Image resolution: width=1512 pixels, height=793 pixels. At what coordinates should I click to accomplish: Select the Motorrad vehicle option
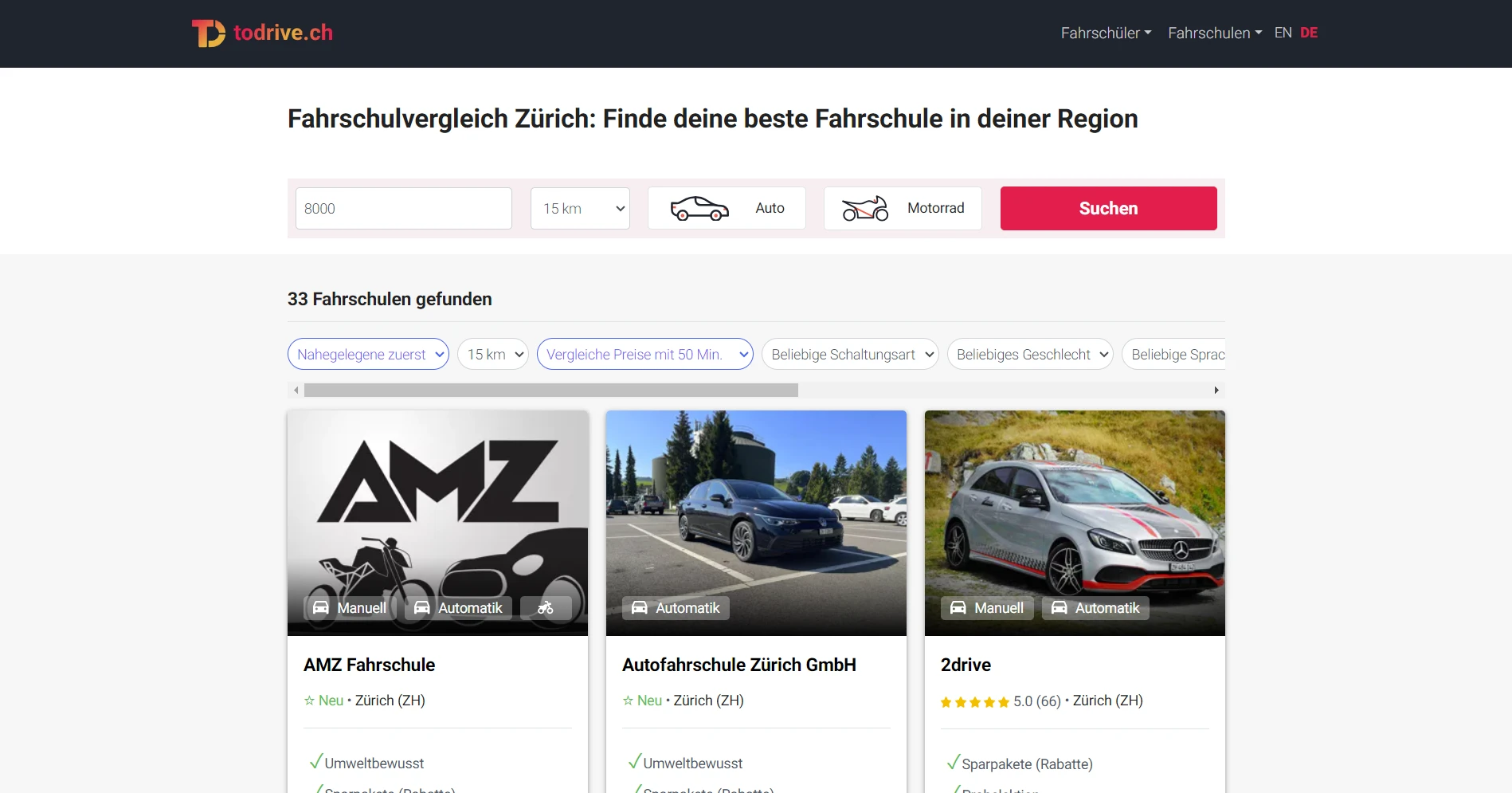click(x=903, y=208)
